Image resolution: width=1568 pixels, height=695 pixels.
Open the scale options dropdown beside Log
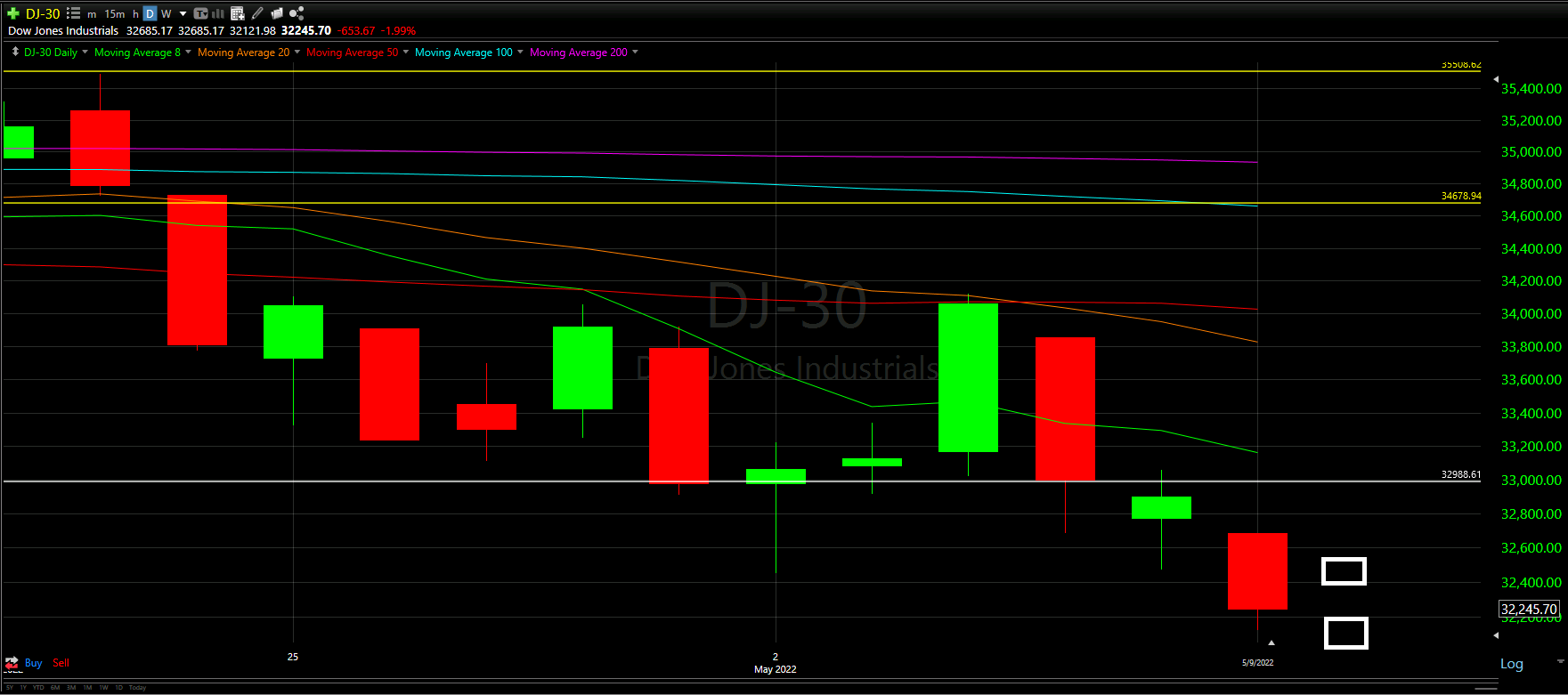tap(1560, 662)
